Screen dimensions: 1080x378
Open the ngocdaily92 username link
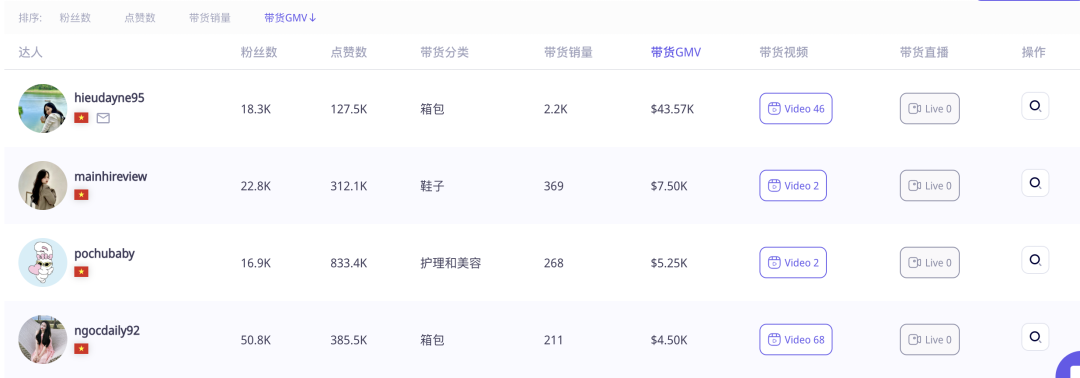pyautogui.click(x=107, y=330)
